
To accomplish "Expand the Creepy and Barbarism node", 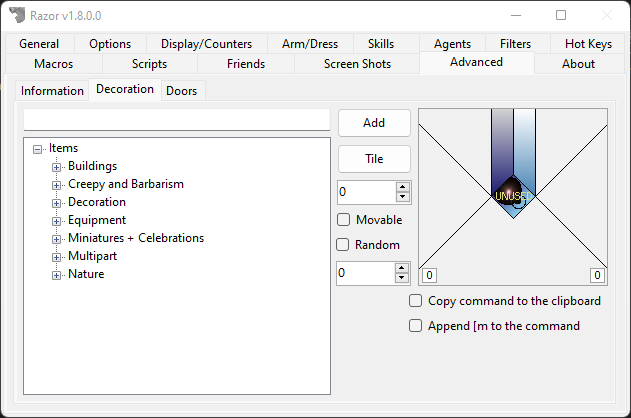I will (x=56, y=185).
